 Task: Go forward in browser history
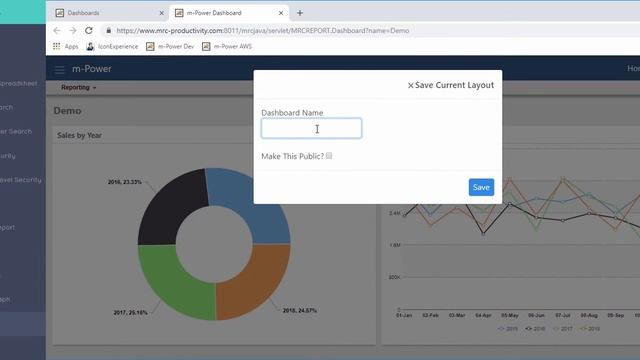73,31
